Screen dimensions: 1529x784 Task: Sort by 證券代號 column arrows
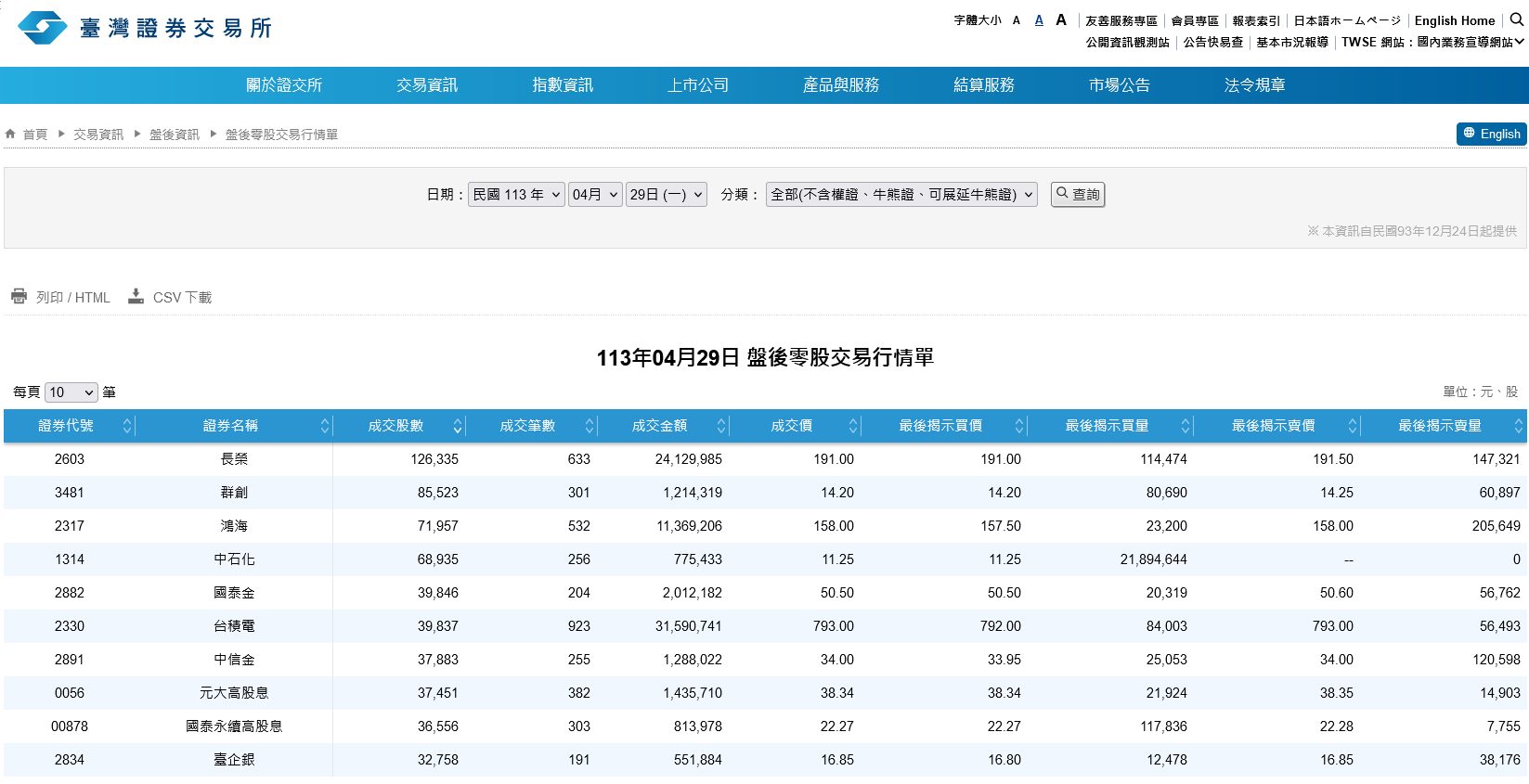tap(128, 426)
